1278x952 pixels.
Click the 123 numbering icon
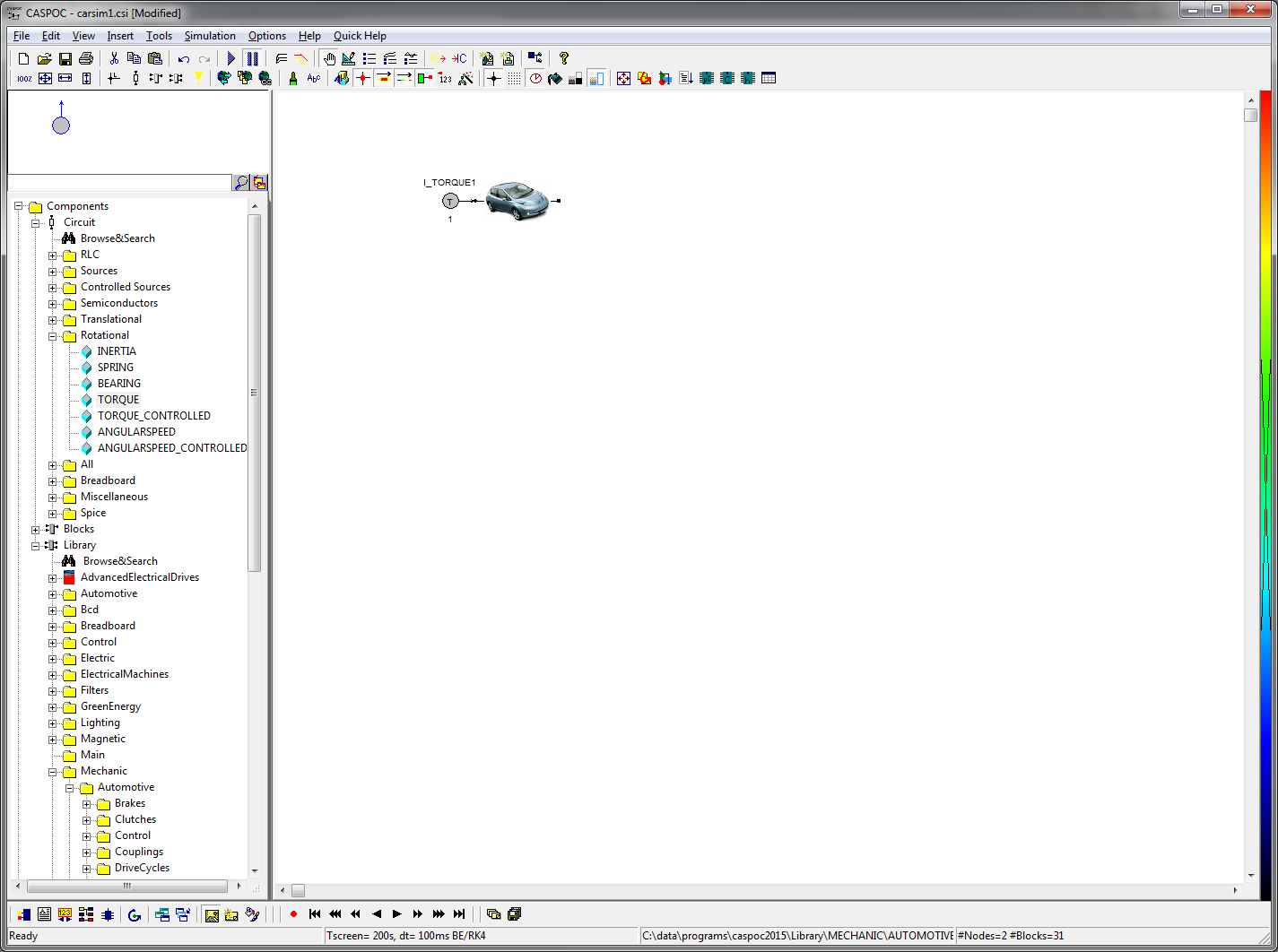pyautogui.click(x=445, y=79)
